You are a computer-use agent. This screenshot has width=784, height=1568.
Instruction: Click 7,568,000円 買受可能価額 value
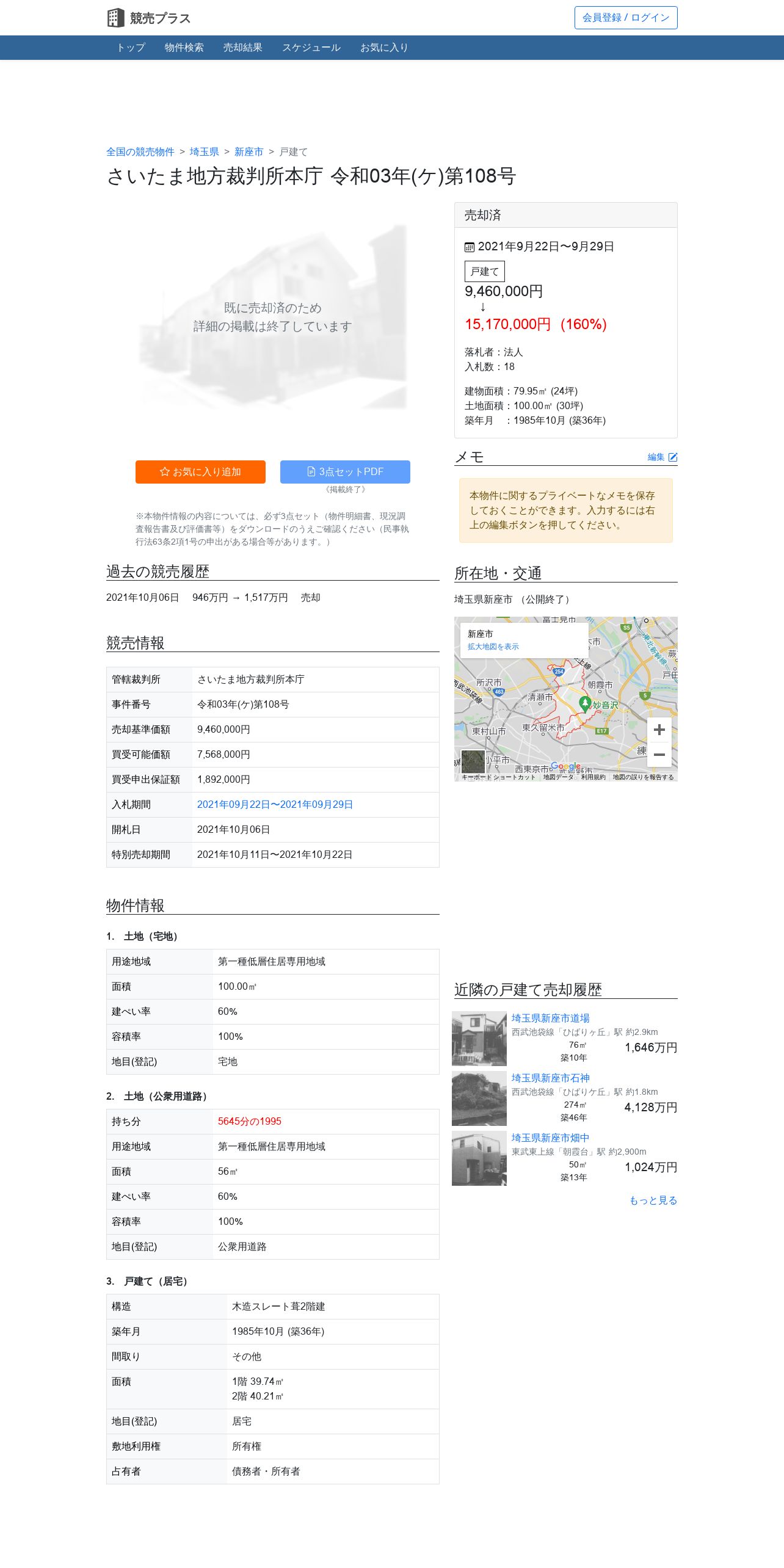tap(223, 755)
